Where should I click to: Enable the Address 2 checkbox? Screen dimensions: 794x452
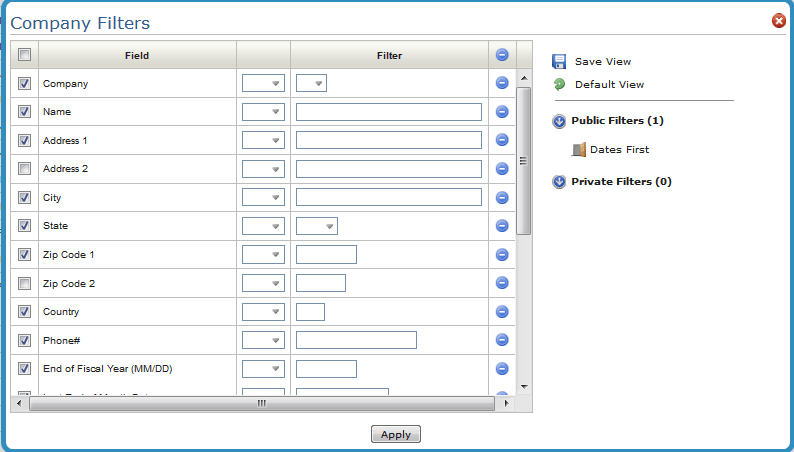25,169
